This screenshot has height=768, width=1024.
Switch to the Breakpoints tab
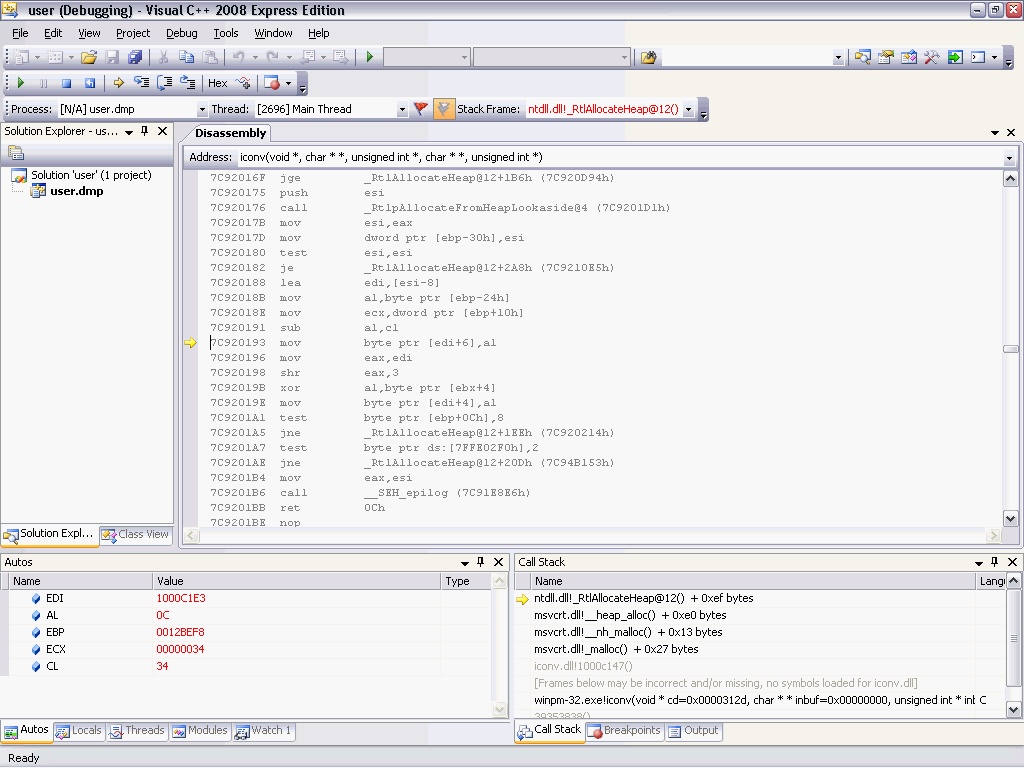[x=624, y=731]
